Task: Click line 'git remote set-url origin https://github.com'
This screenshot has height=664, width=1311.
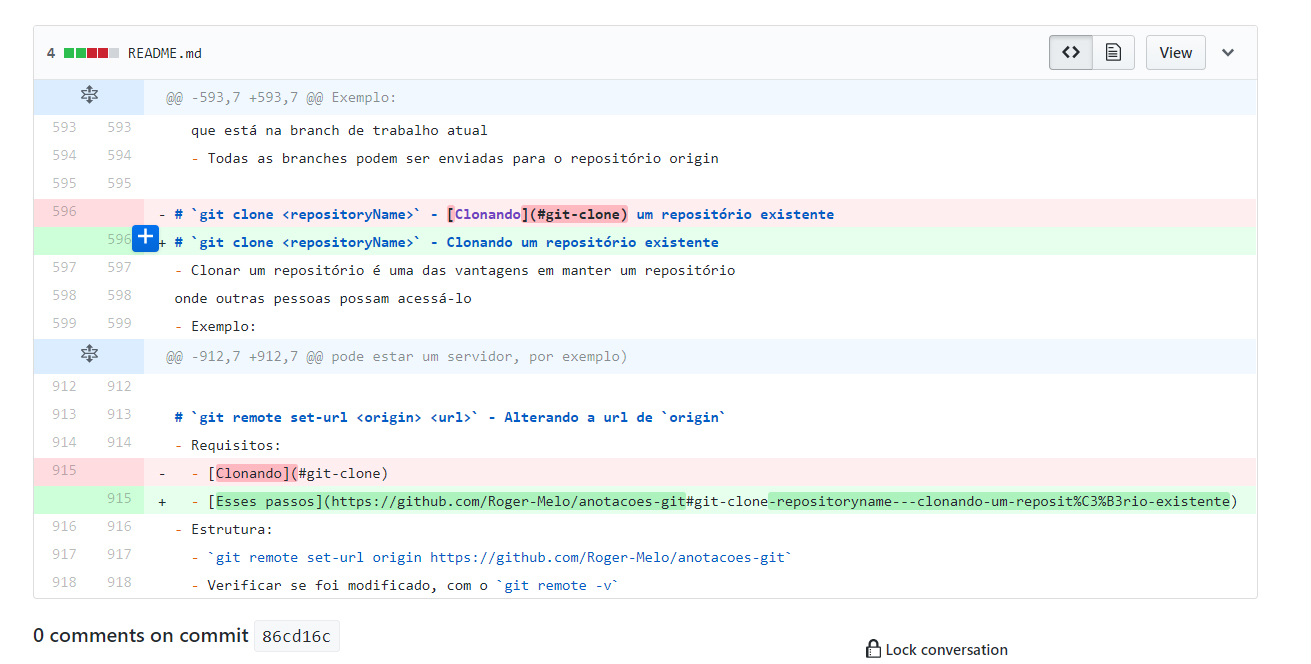Action: 491,558
